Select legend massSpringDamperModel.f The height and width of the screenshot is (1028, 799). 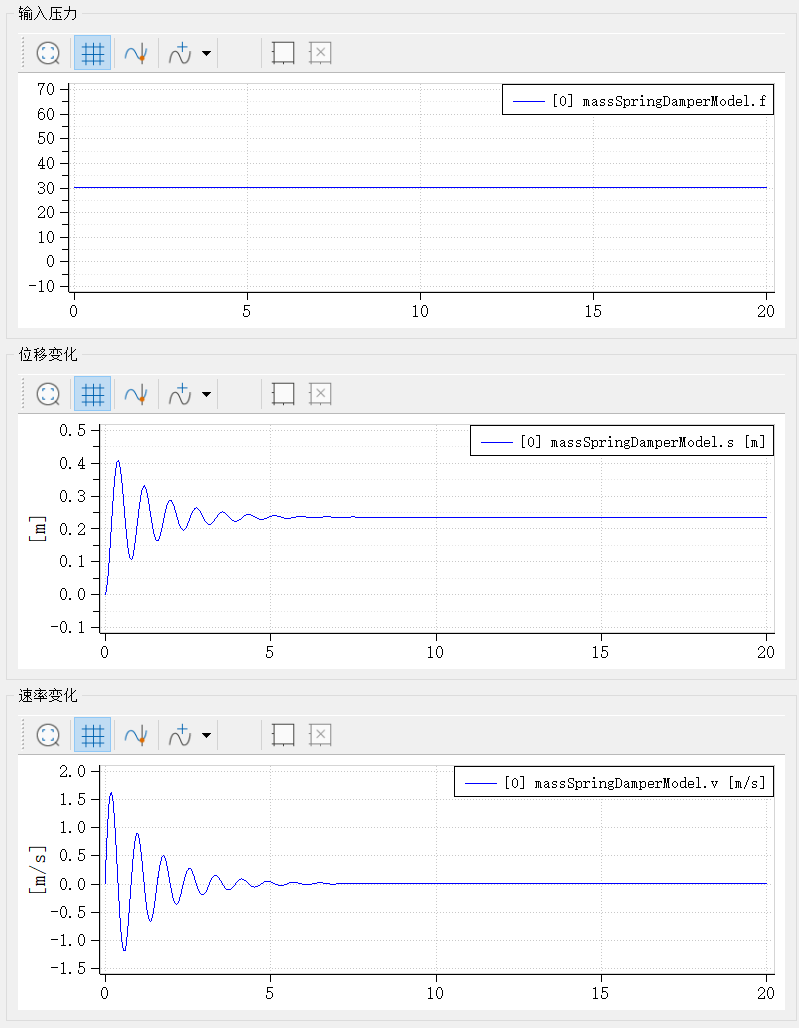coord(638,100)
